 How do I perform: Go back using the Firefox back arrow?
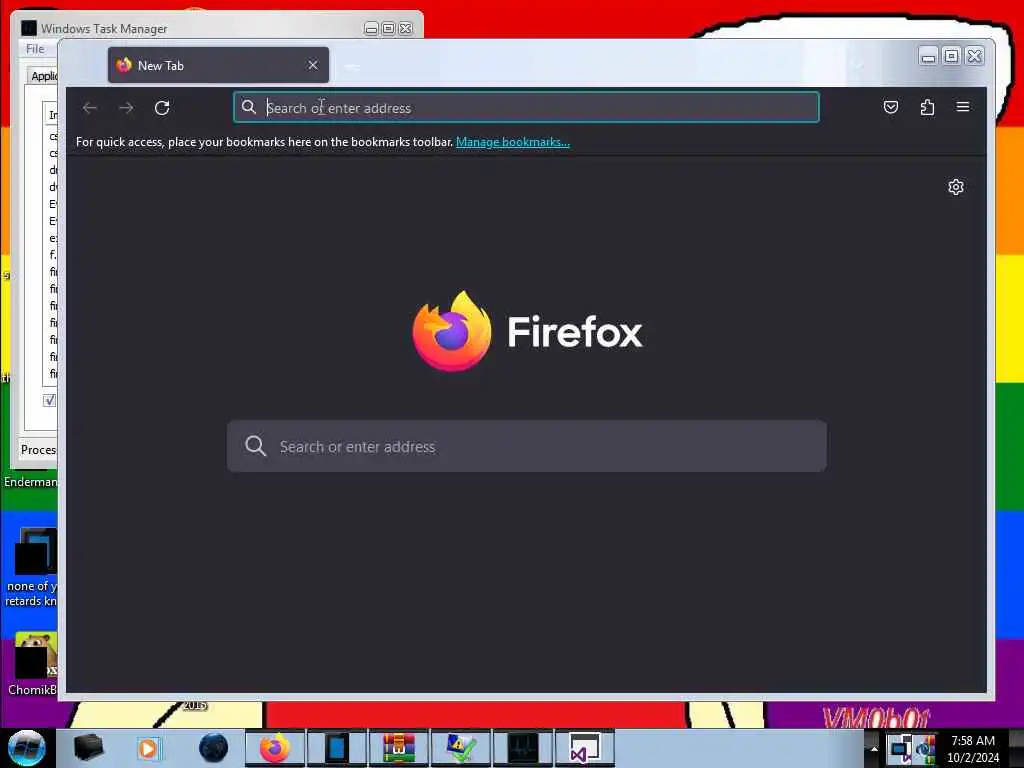tap(90, 108)
